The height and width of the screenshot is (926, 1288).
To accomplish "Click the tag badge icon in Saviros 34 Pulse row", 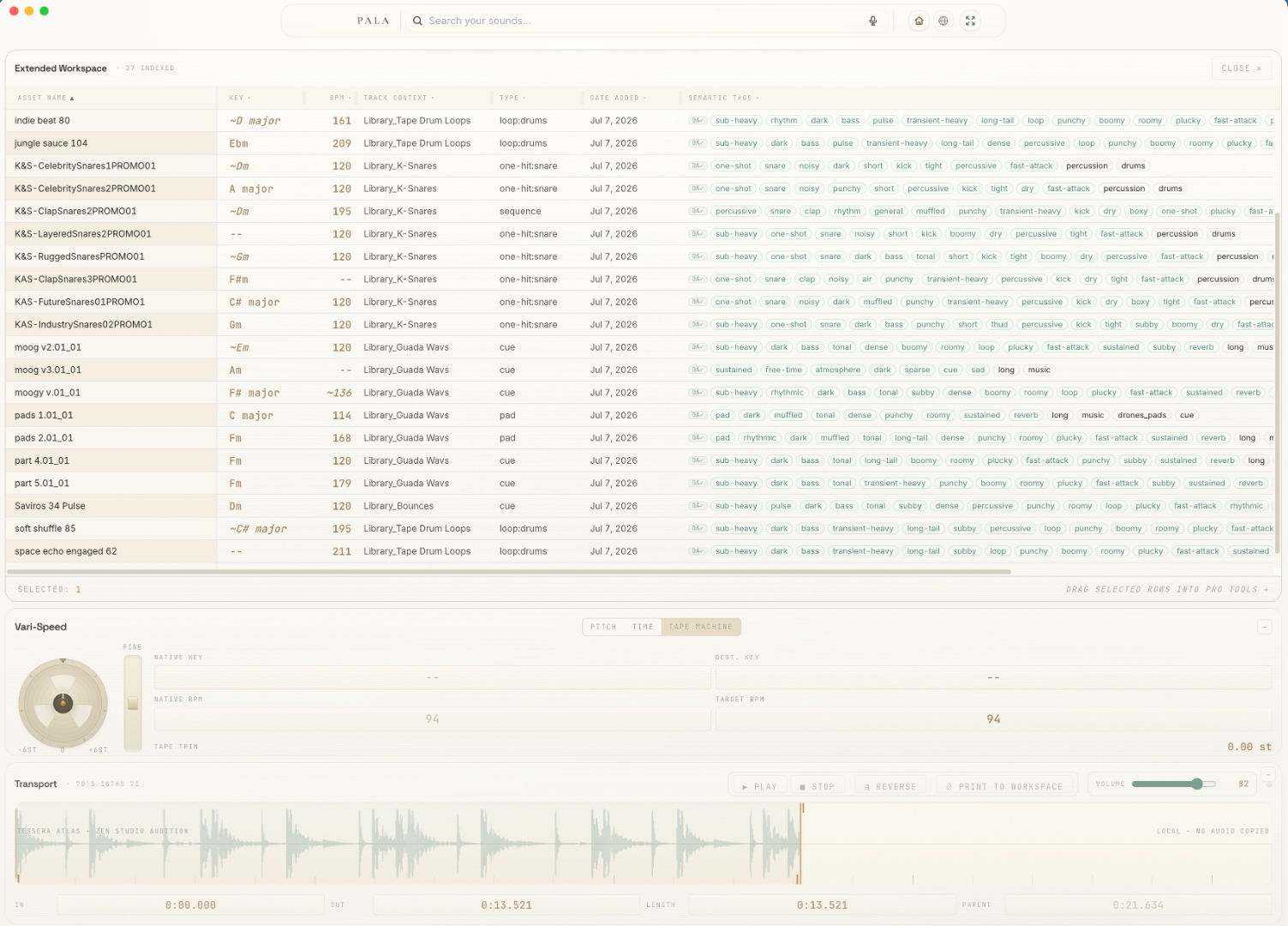I will click(x=698, y=506).
